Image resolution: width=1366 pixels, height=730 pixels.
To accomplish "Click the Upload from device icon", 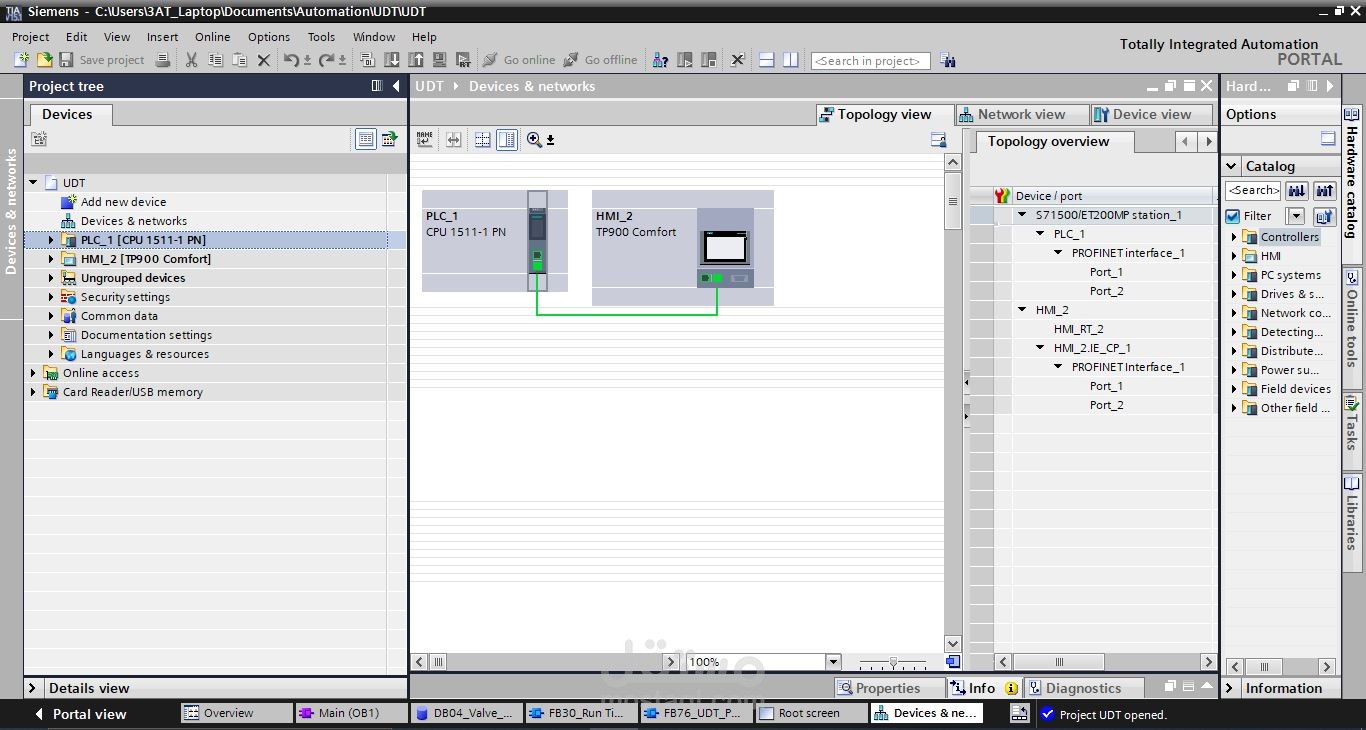I will 415,60.
